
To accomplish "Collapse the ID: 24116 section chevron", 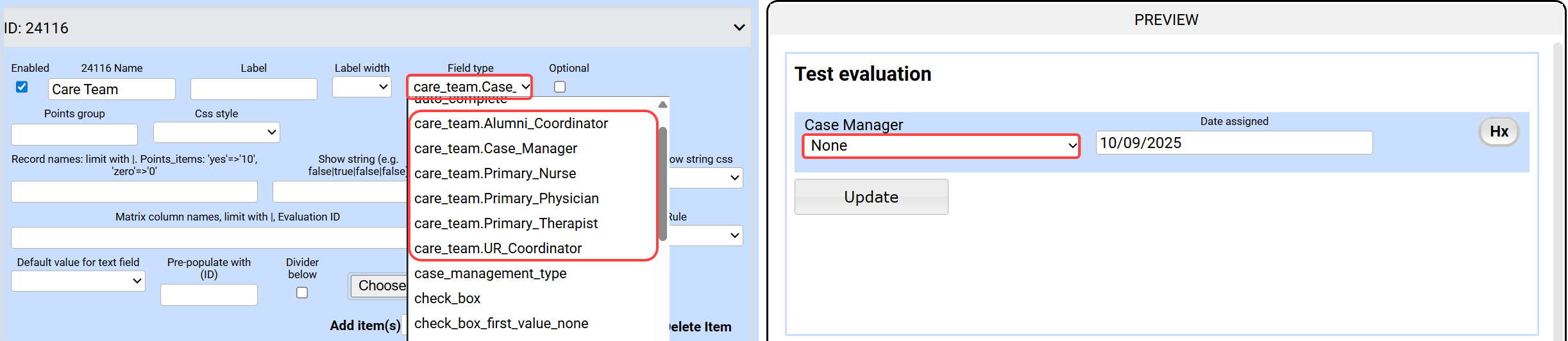I will coord(739,28).
